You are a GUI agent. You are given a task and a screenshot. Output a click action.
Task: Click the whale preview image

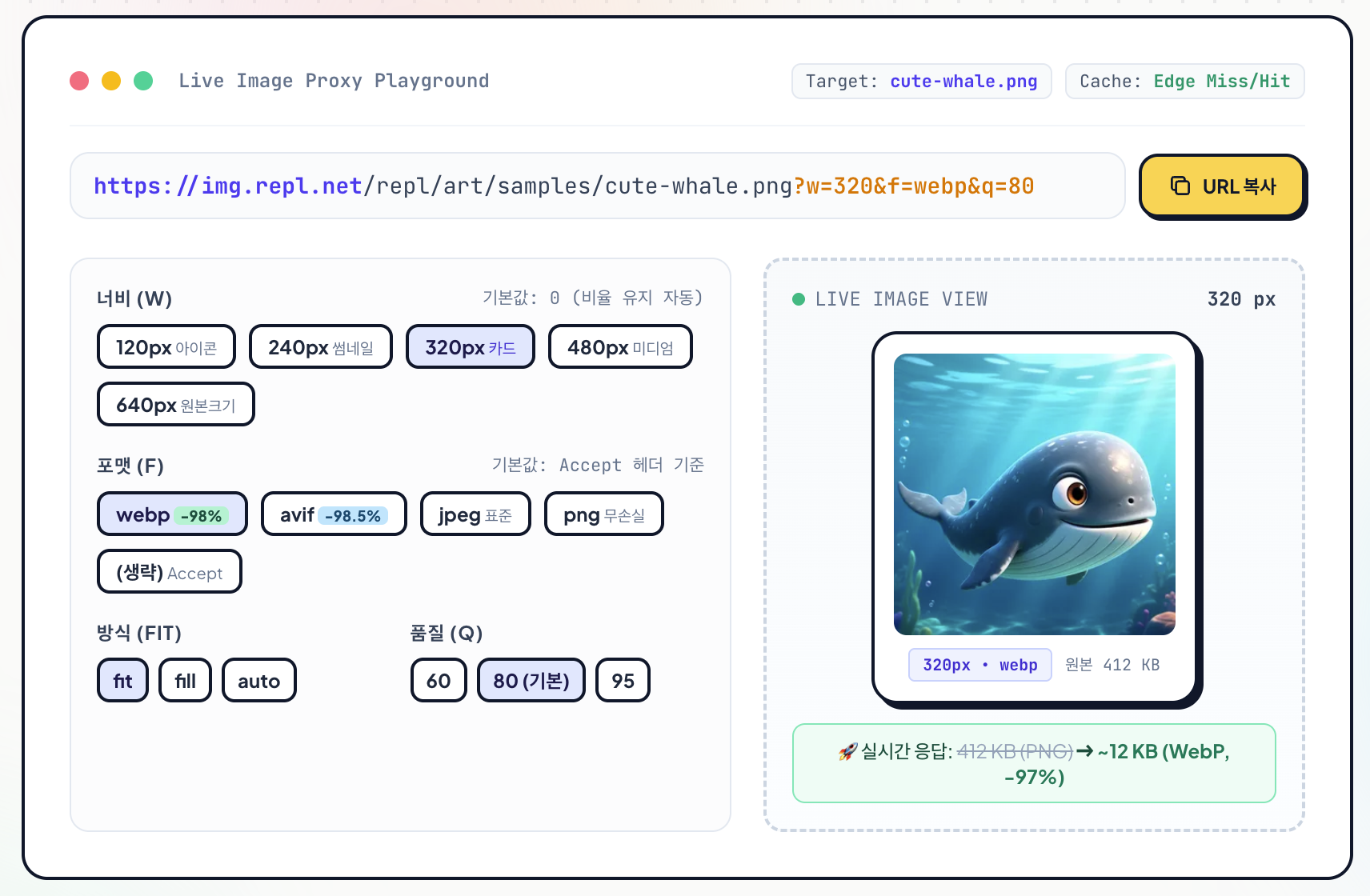pos(1035,494)
